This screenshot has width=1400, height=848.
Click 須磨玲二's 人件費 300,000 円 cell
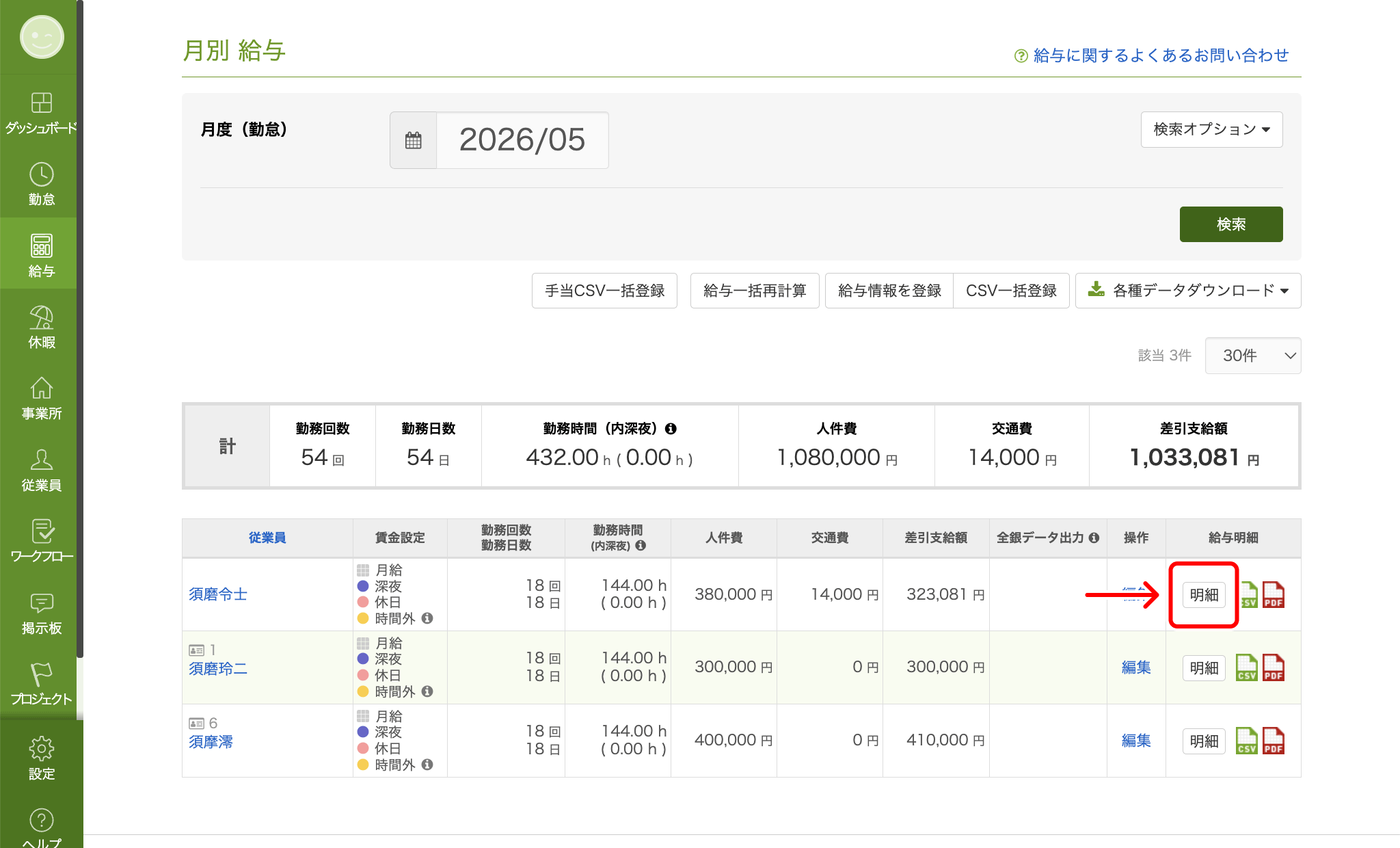point(724,667)
